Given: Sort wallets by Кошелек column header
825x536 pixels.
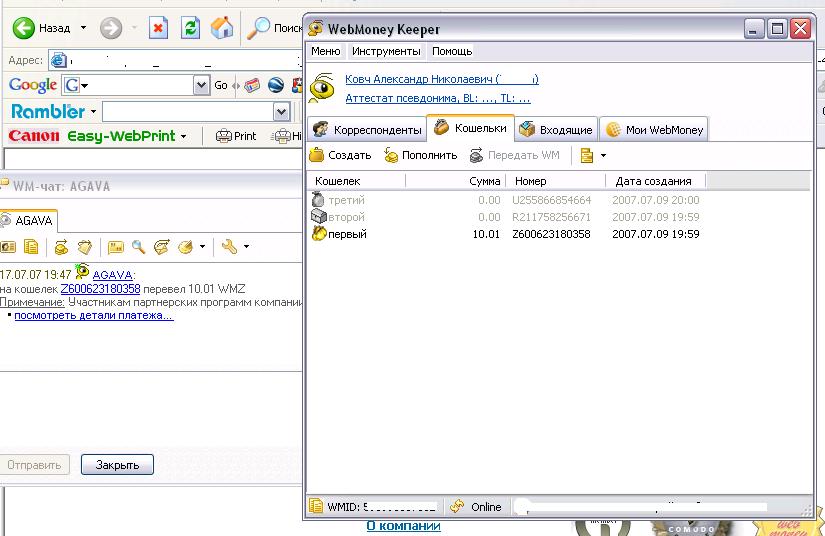Looking at the screenshot, I should tap(356, 181).
